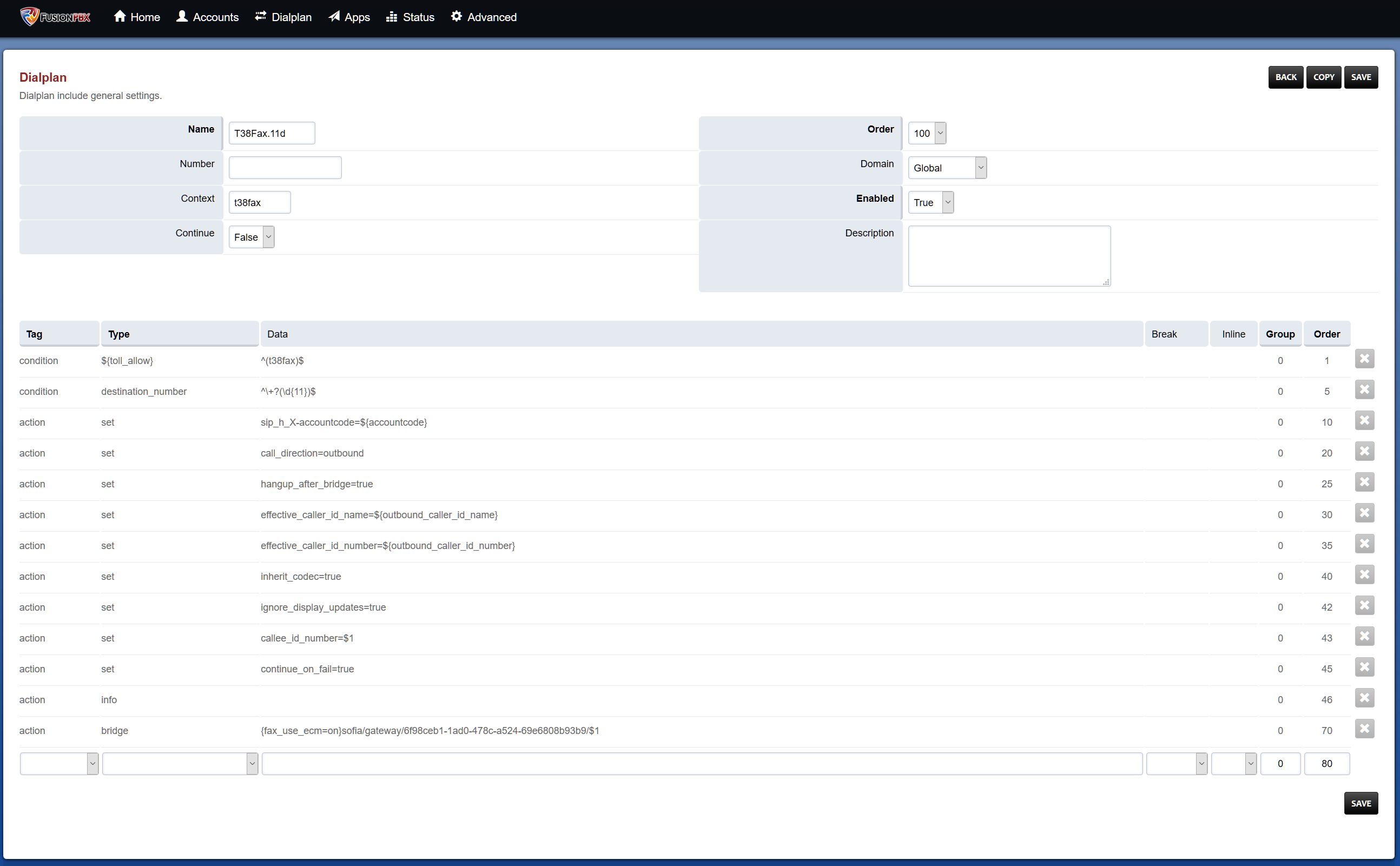The width and height of the screenshot is (1400, 866).
Task: Set Enabled dropdown to False
Action: (930, 202)
